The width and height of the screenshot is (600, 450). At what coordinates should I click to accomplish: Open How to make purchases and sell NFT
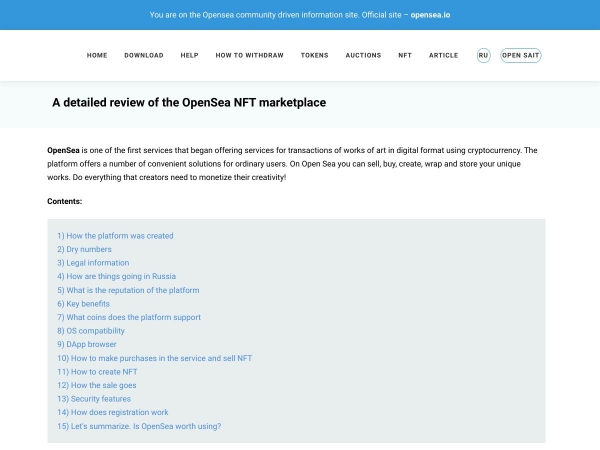click(155, 358)
